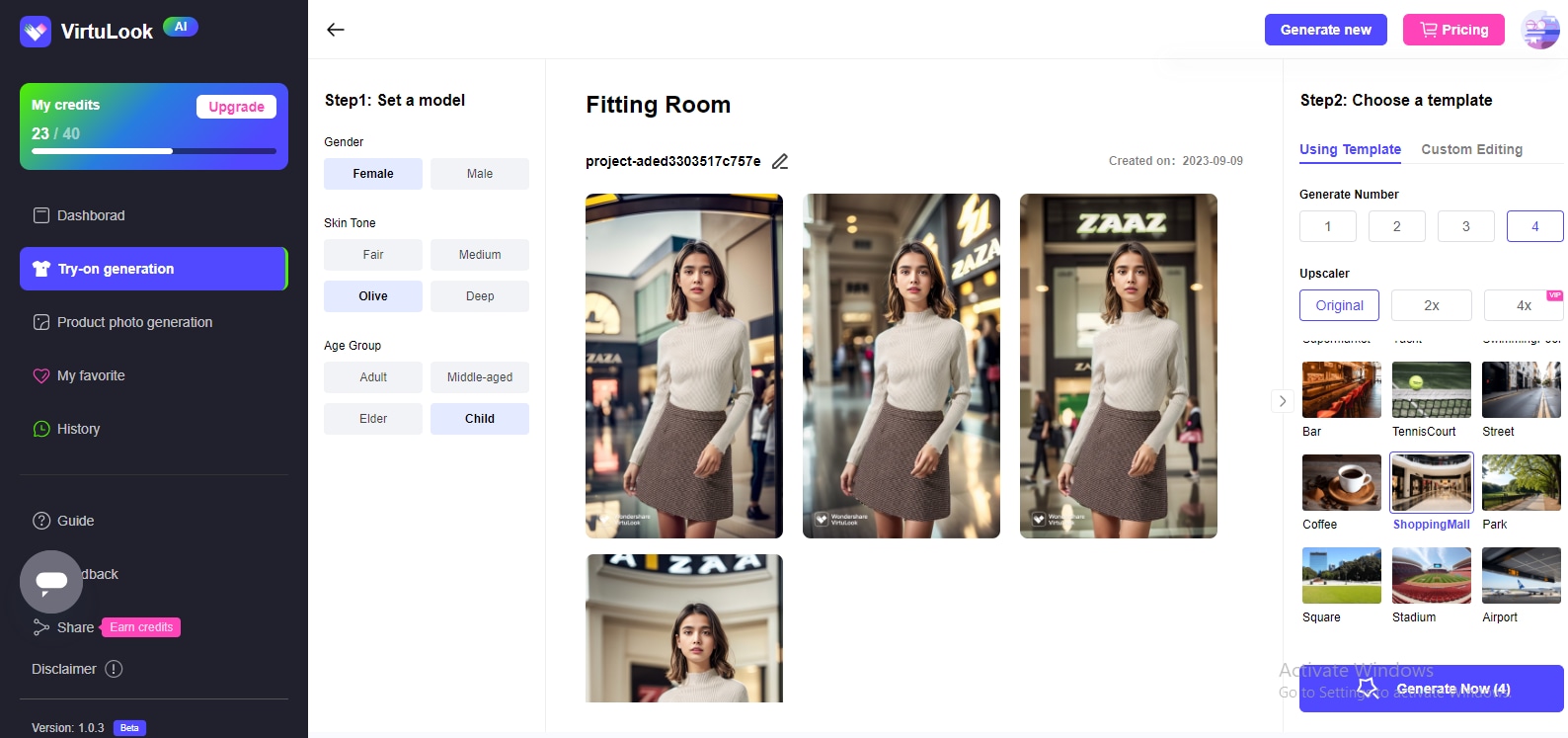Choose Olive skin tone
This screenshot has height=738, width=1568.
[373, 296]
